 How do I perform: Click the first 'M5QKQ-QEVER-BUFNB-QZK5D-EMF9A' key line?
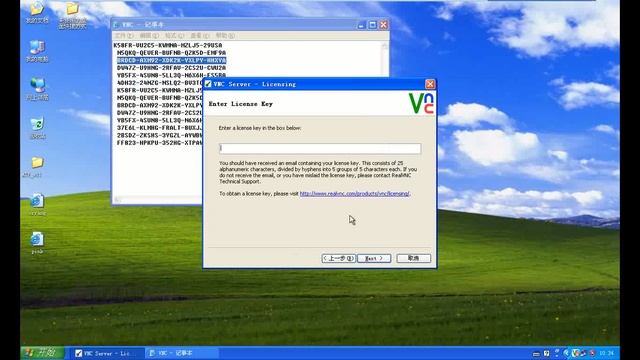pos(171,53)
